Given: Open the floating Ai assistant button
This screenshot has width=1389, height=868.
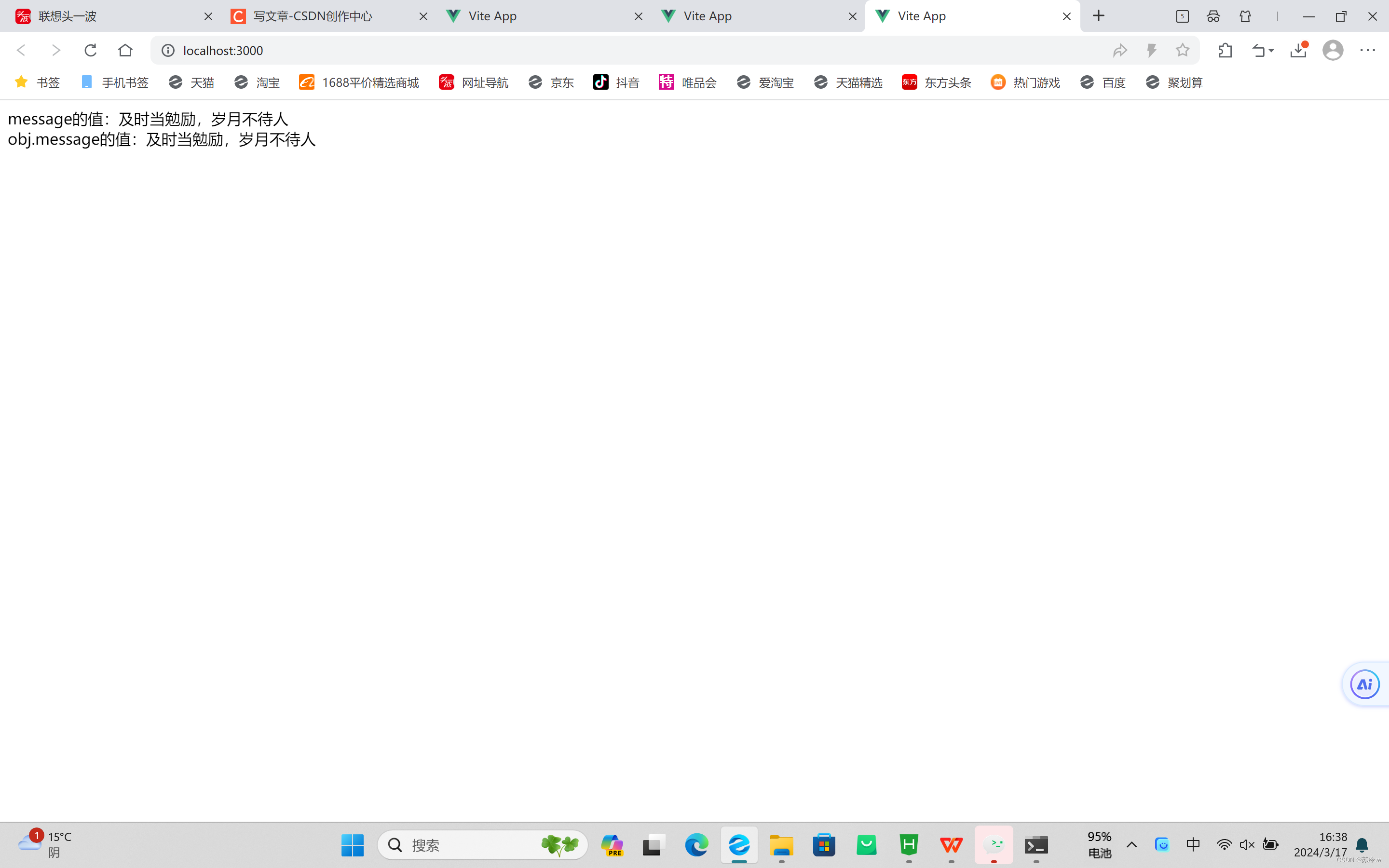Looking at the screenshot, I should click(1365, 684).
